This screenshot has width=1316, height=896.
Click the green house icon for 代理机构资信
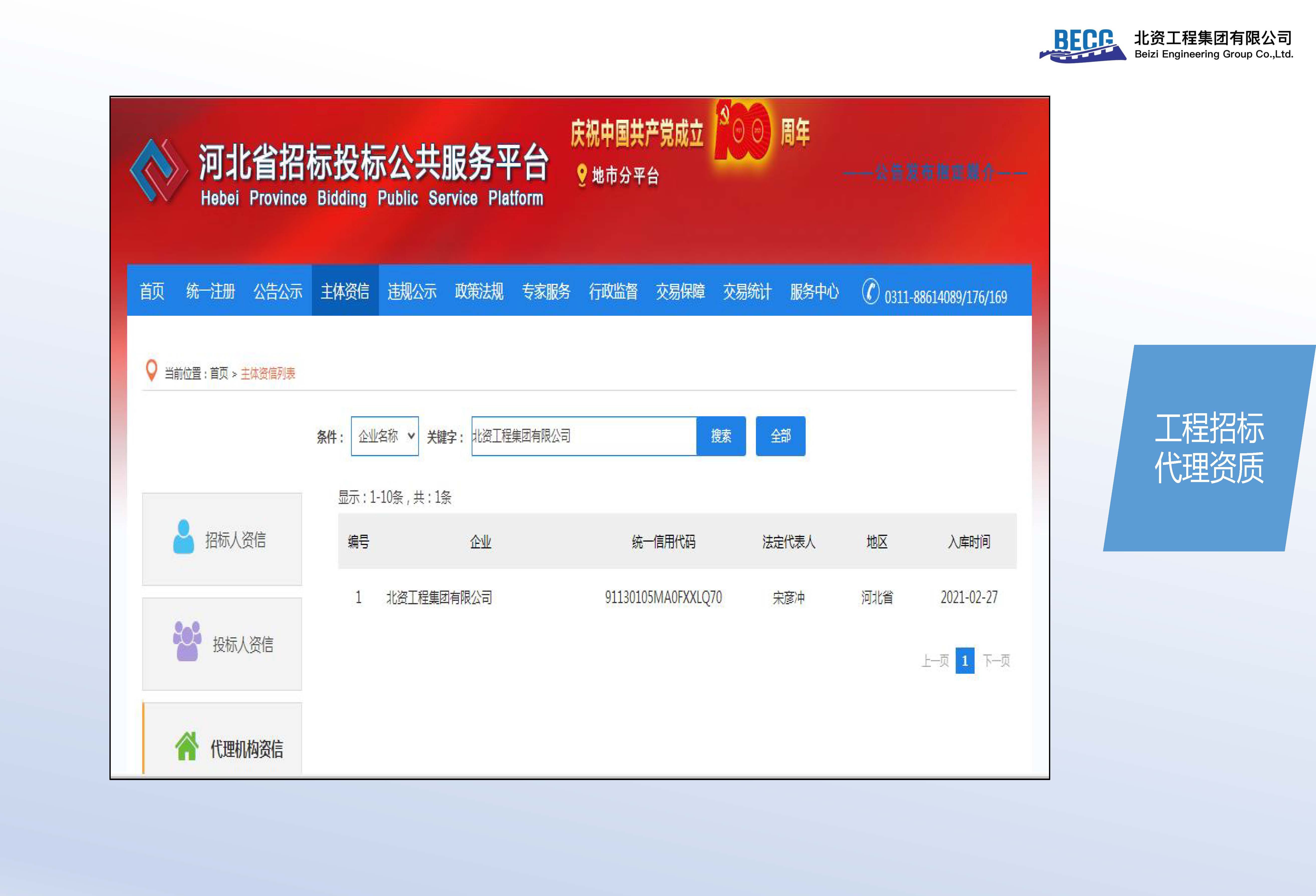click(x=187, y=746)
